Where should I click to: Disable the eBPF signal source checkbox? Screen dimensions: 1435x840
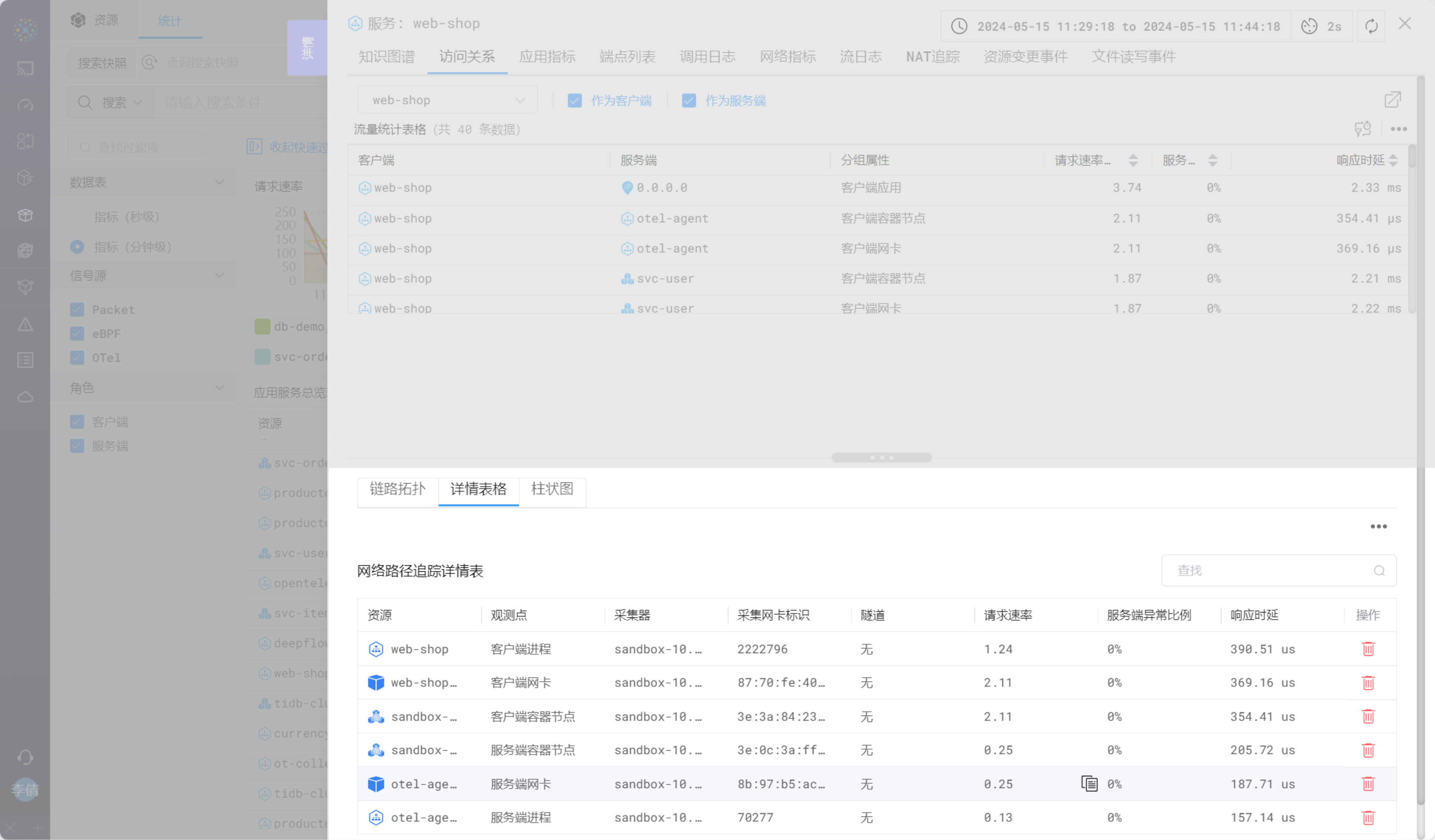77,334
